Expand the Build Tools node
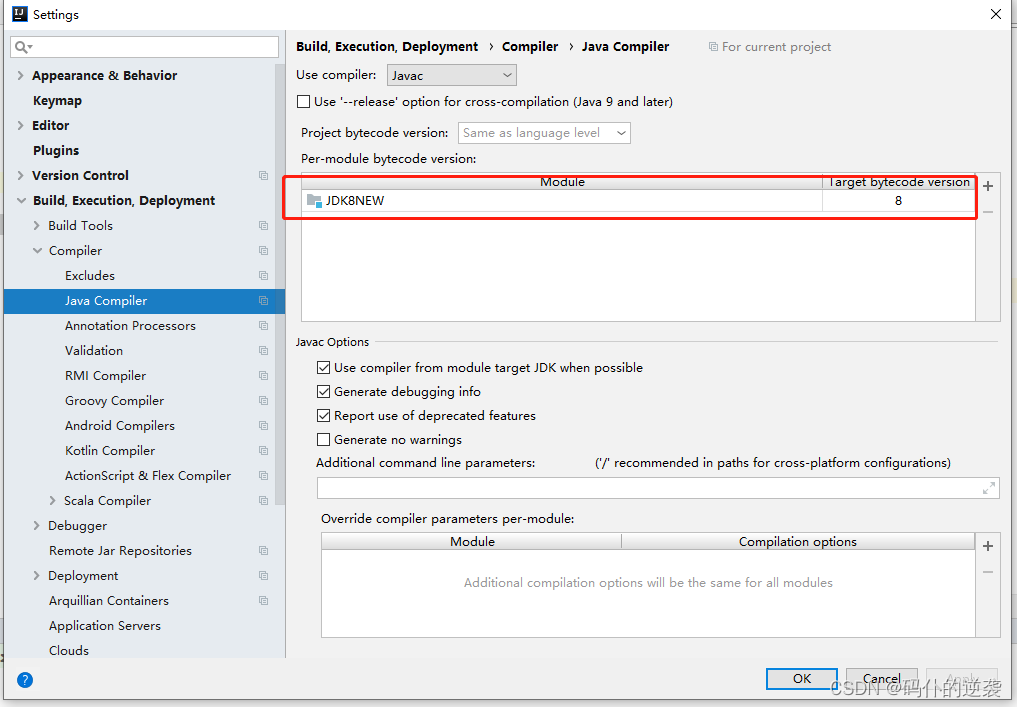The image size is (1017, 707). pyautogui.click(x=36, y=225)
